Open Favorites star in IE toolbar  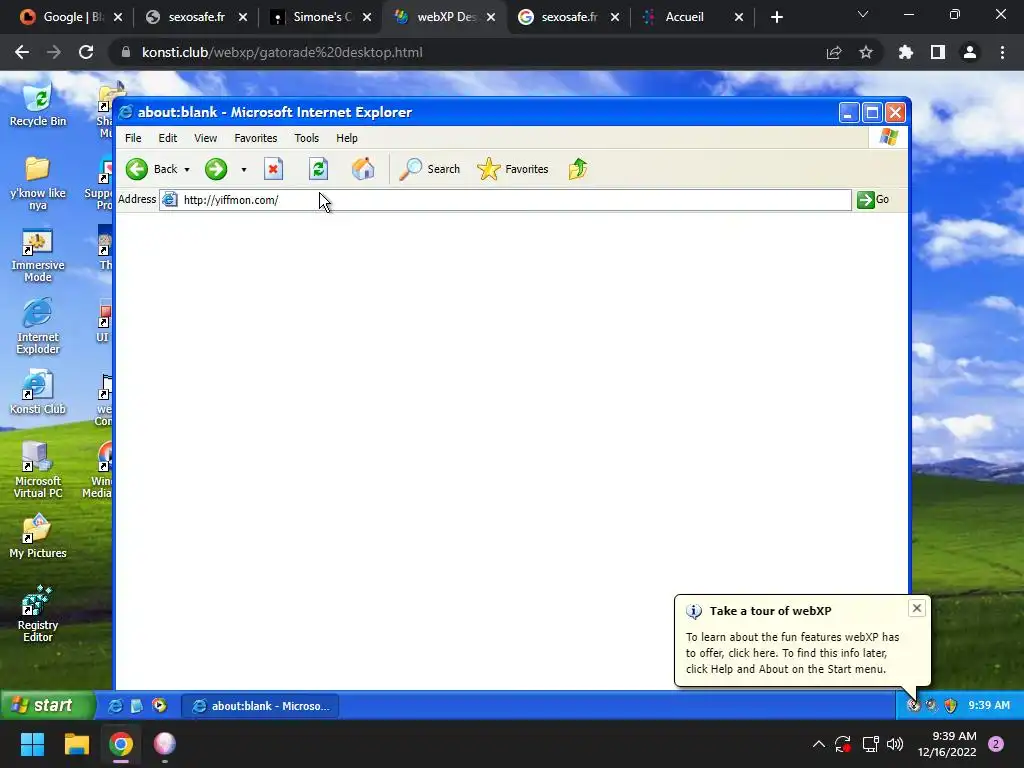[x=513, y=169]
